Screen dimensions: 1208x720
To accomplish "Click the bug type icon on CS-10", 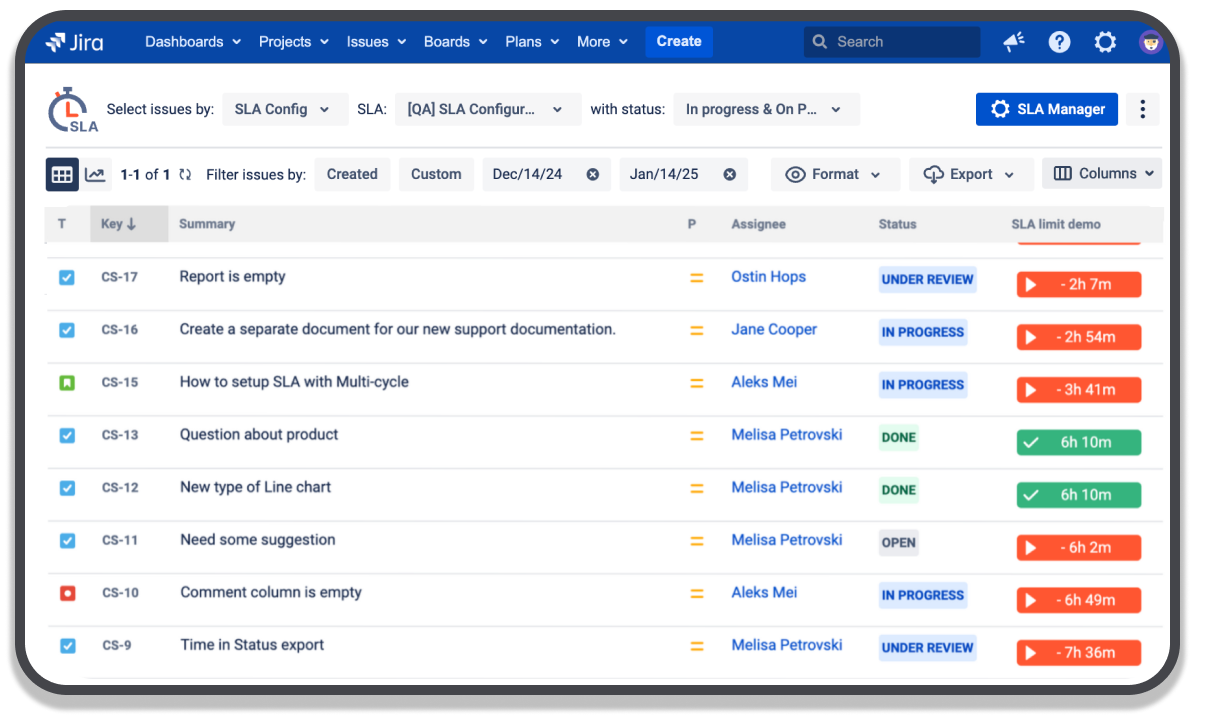I will 67,593.
